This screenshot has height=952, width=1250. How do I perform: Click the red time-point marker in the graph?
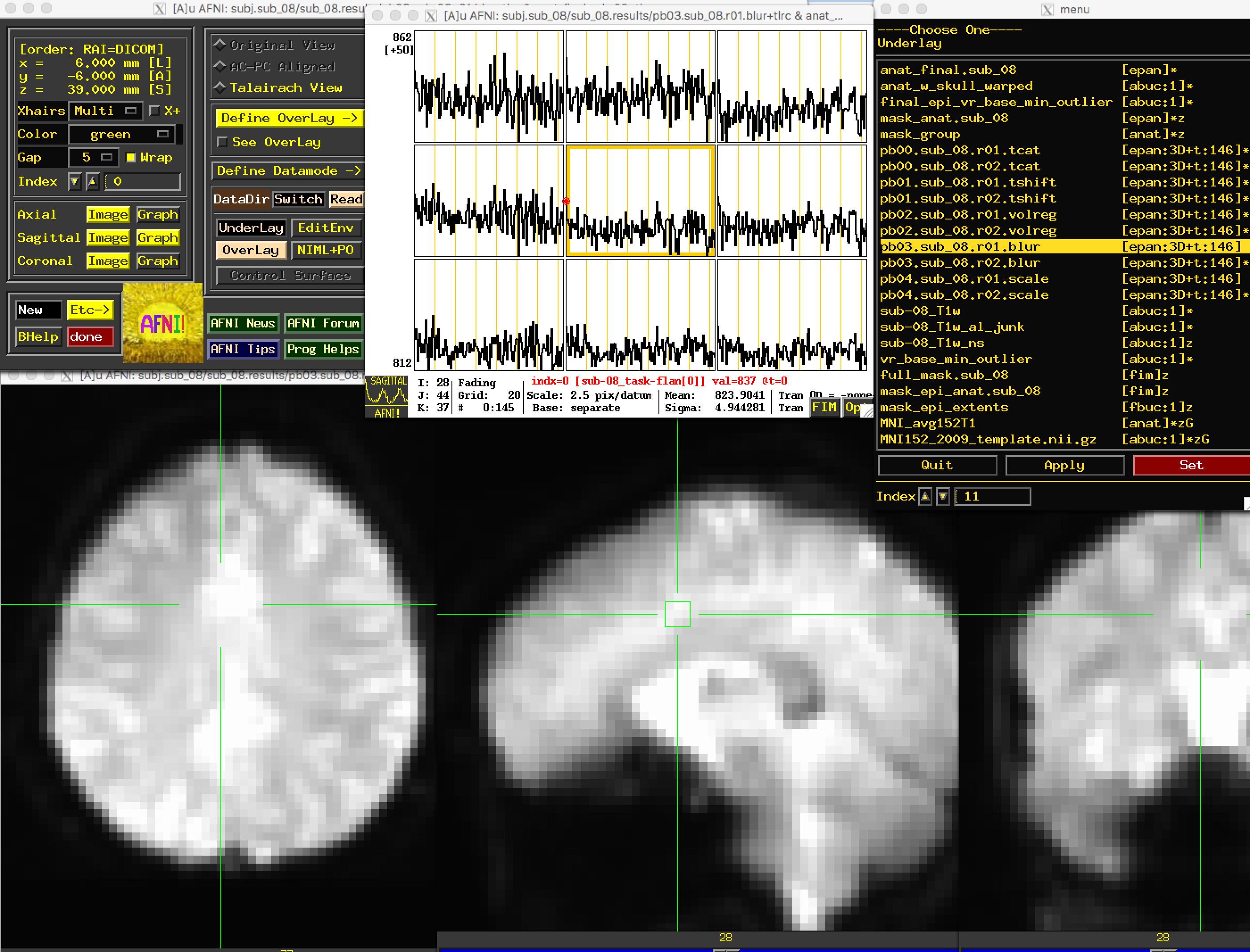(566, 201)
